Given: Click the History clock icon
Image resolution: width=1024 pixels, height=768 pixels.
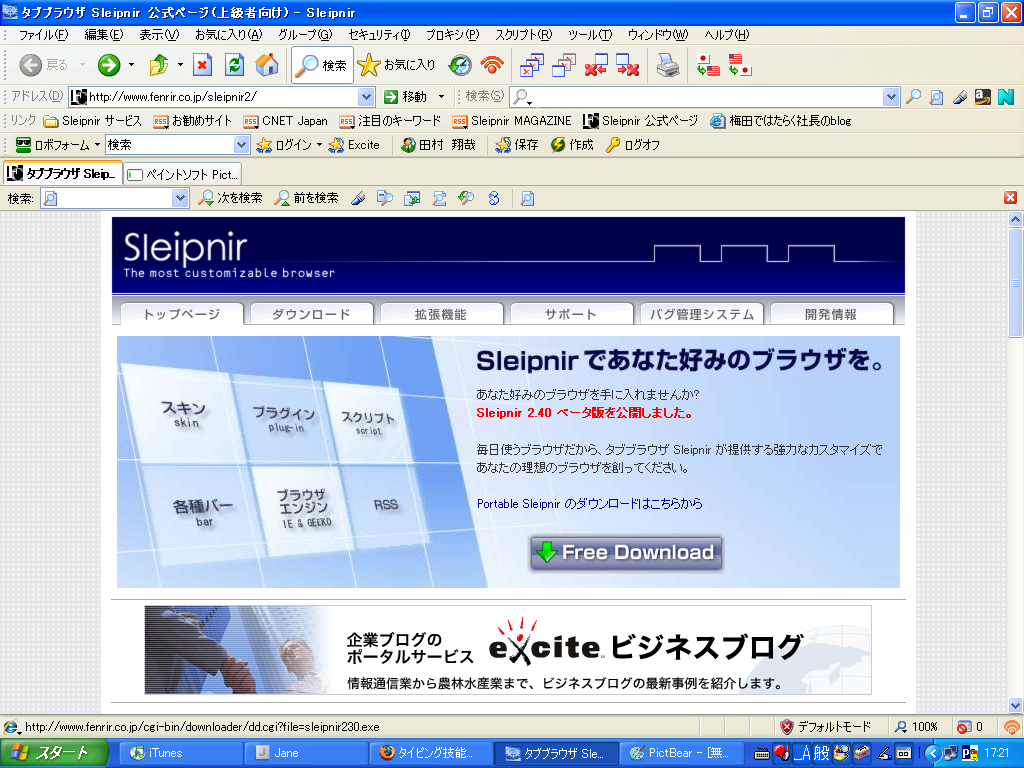Looking at the screenshot, I should (460, 65).
